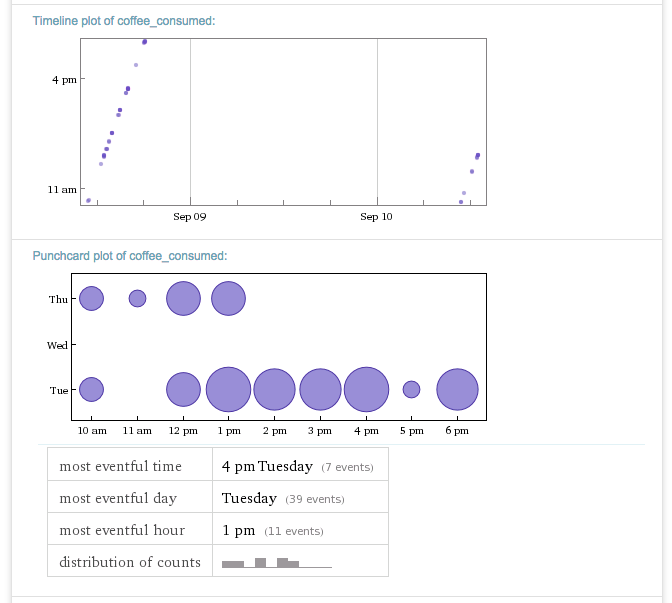Click the 'distribution of counts' table cell

130,561
